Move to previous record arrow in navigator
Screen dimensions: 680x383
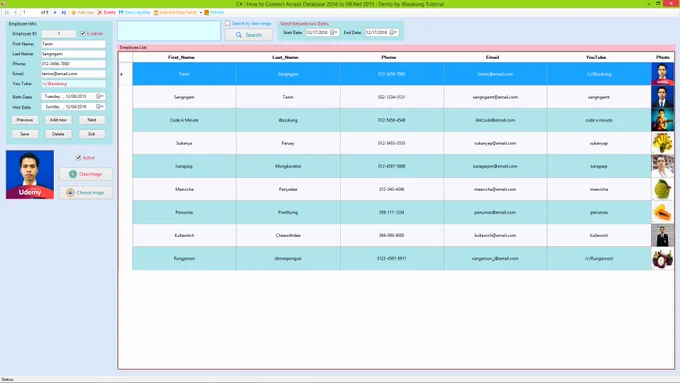(16, 13)
